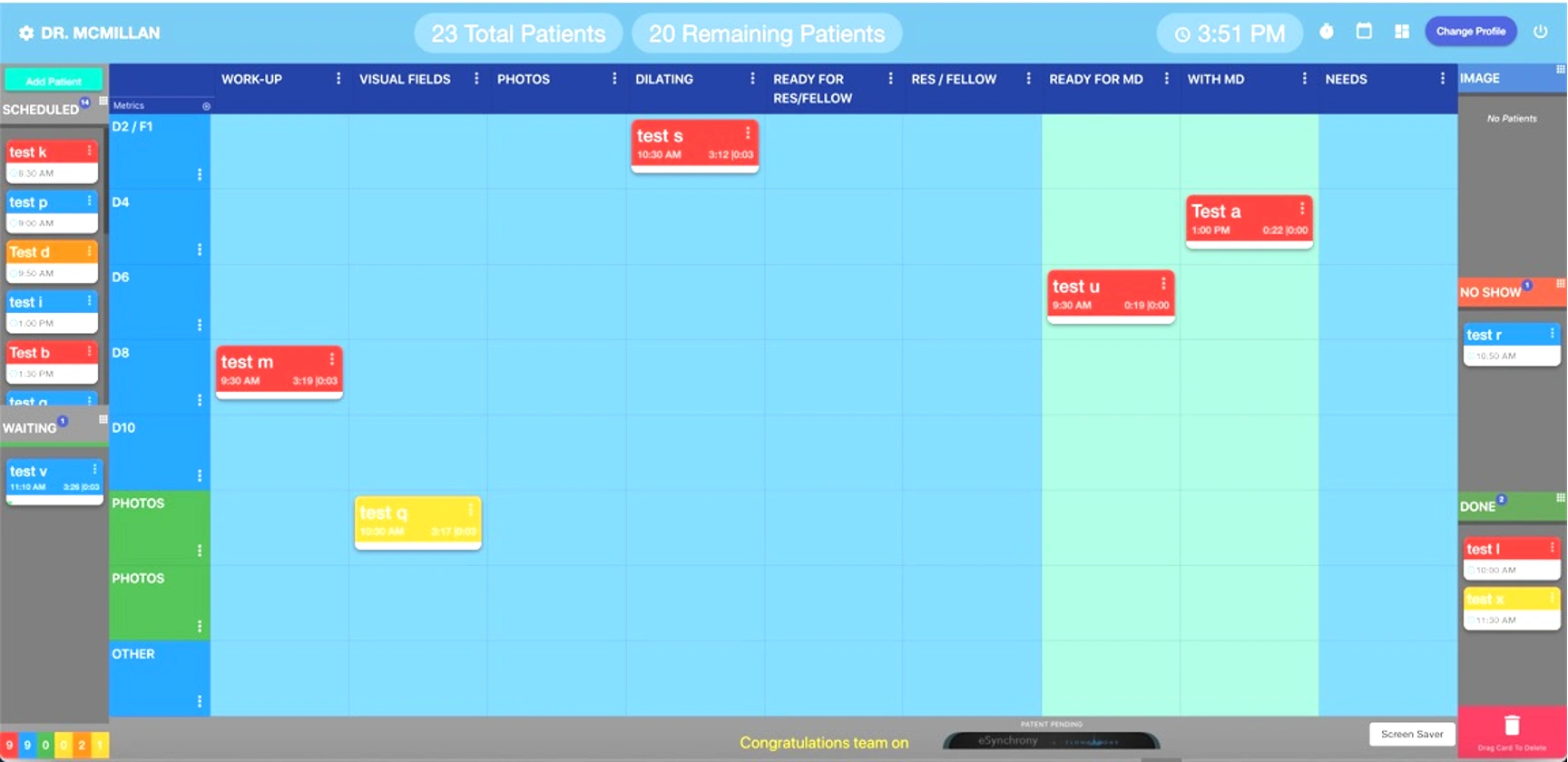Click the stopwatch timer icon in header
This screenshot has height=762, width=1568.
[x=1327, y=32]
